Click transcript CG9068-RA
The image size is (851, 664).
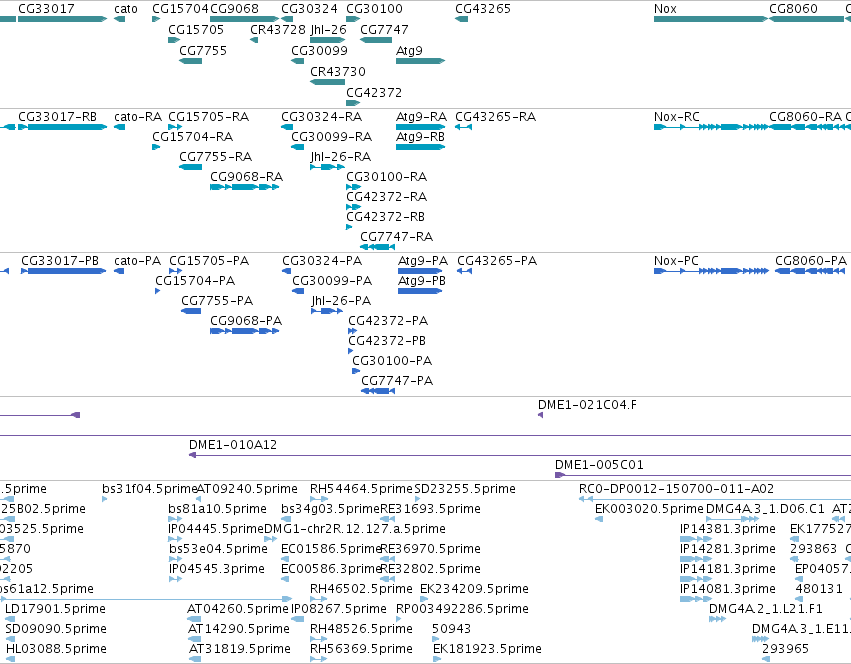click(x=244, y=187)
